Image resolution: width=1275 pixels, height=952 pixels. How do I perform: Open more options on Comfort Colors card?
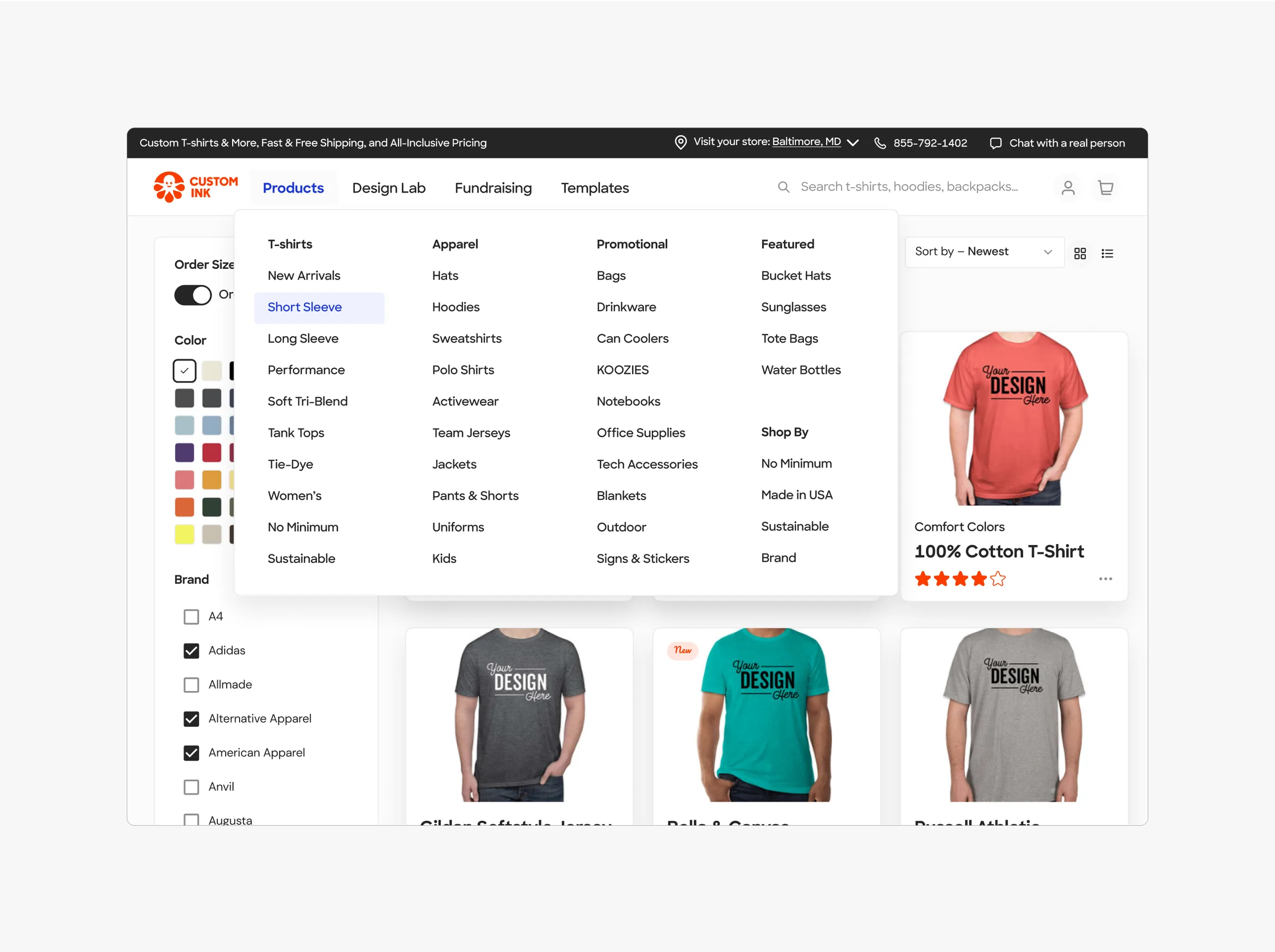click(x=1106, y=579)
